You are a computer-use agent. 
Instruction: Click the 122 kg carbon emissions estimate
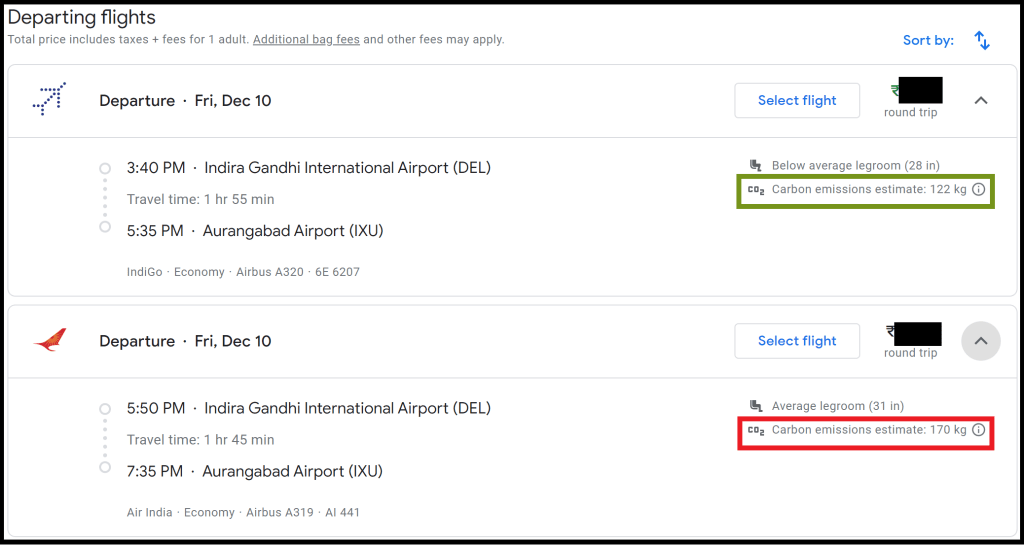868,190
